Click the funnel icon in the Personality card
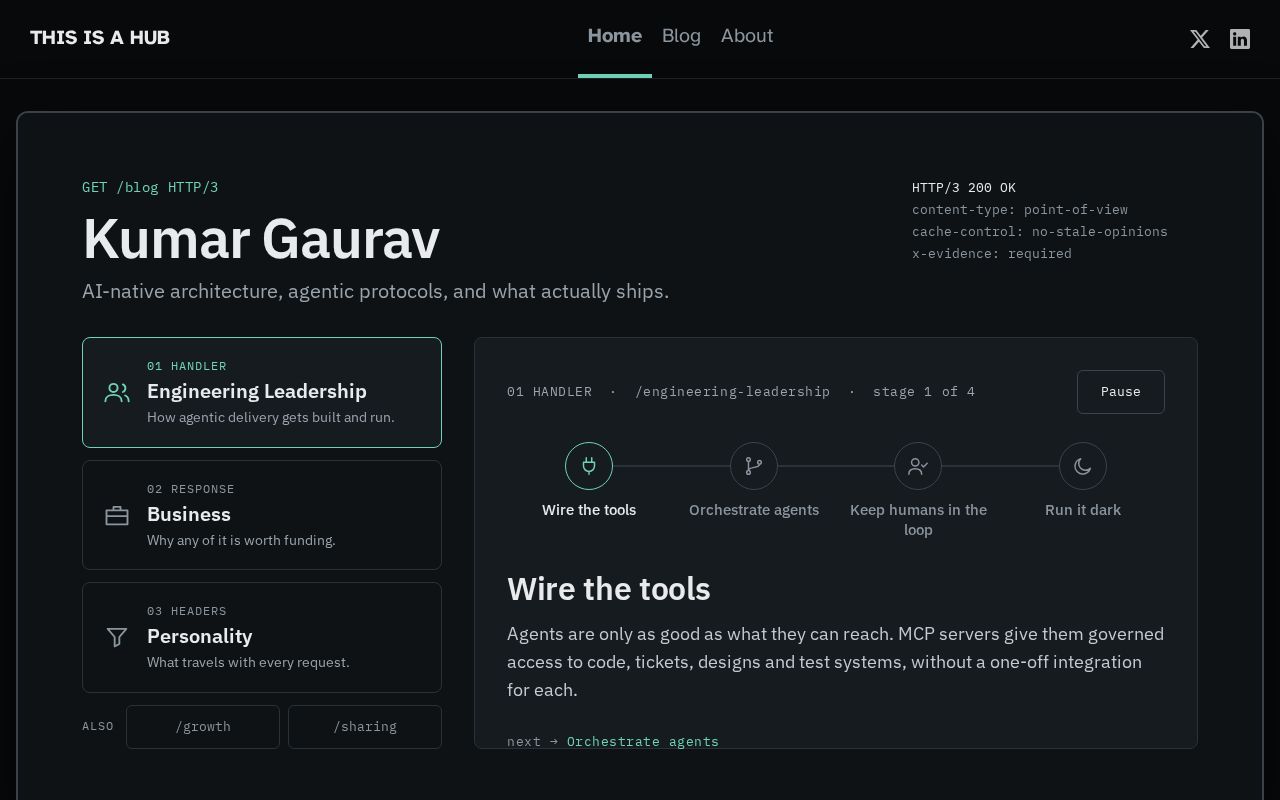Screen dimensions: 1280x800 point(117,637)
